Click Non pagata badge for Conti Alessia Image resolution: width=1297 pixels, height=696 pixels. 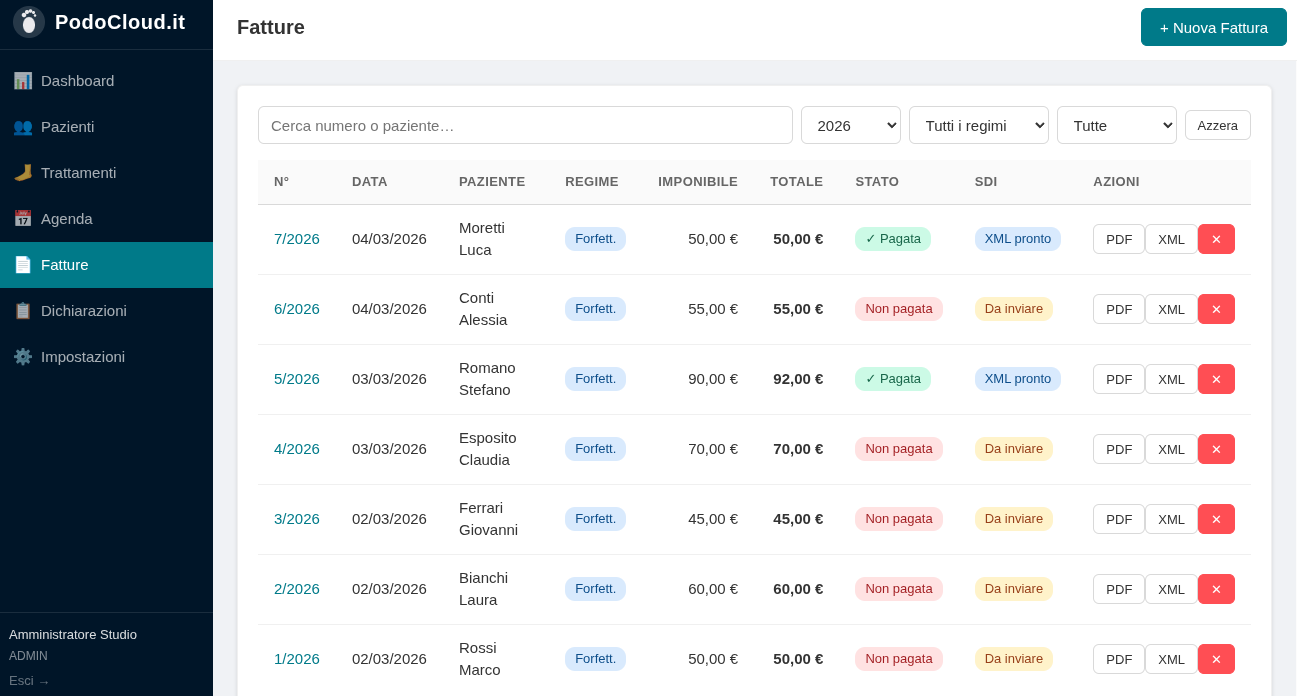pyautogui.click(x=899, y=309)
